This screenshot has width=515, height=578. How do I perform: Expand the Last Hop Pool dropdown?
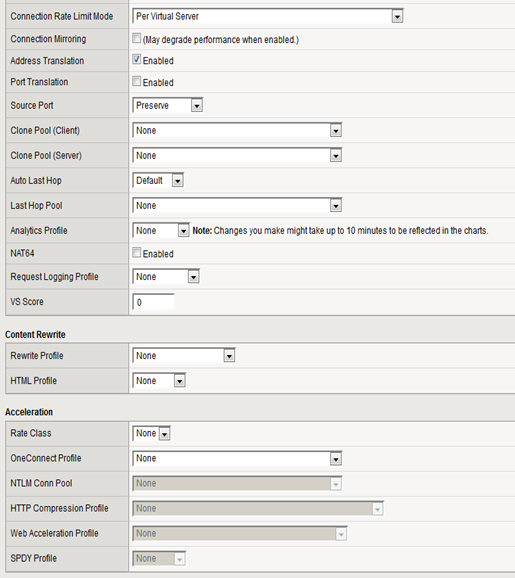237,206
